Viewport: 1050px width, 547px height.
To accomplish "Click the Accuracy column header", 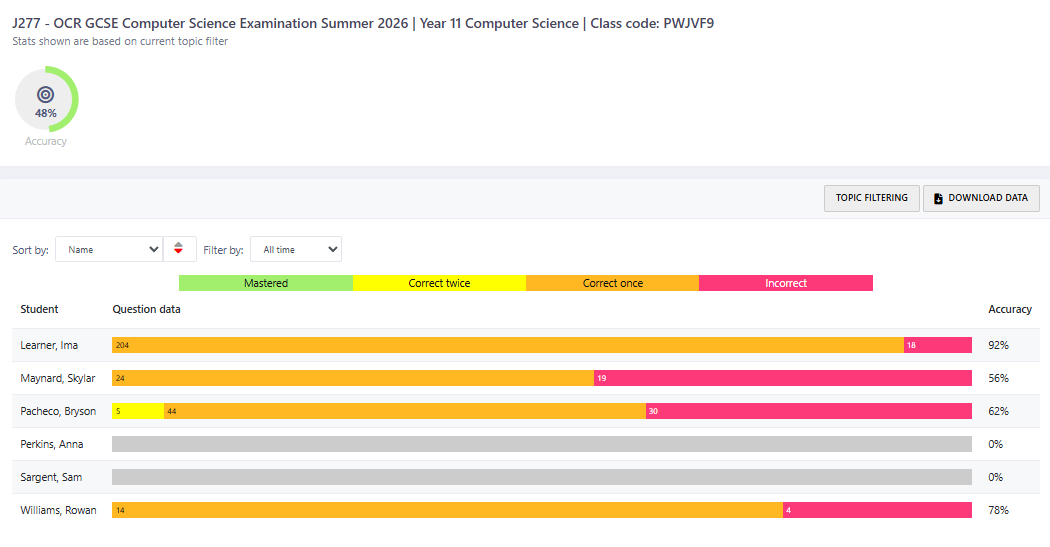I will tap(1009, 309).
